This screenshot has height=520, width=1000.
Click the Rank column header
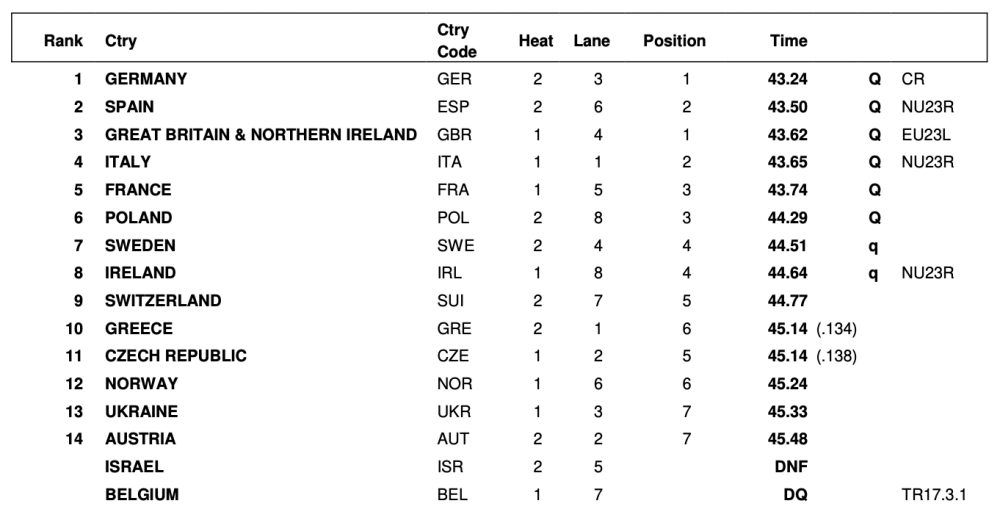tap(63, 41)
